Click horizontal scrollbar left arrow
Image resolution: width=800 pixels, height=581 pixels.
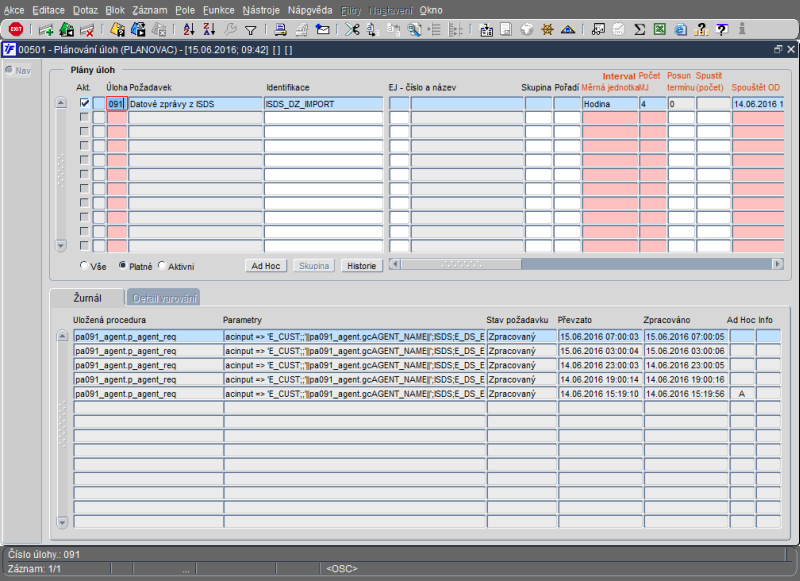coord(394,264)
